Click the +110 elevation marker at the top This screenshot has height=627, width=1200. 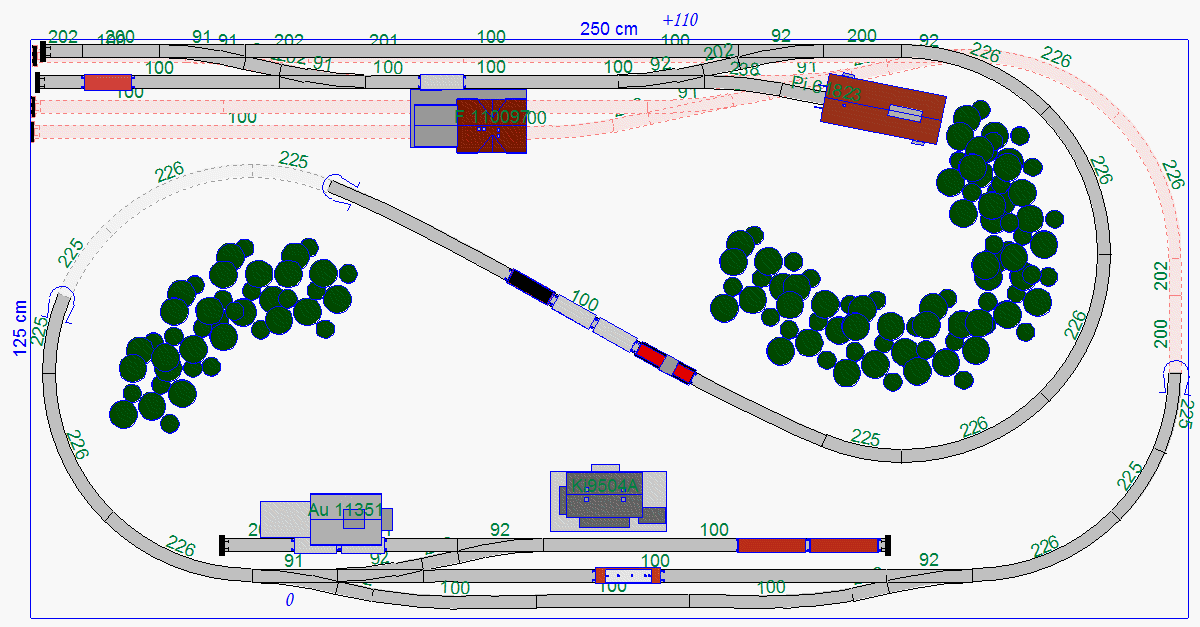(680, 19)
